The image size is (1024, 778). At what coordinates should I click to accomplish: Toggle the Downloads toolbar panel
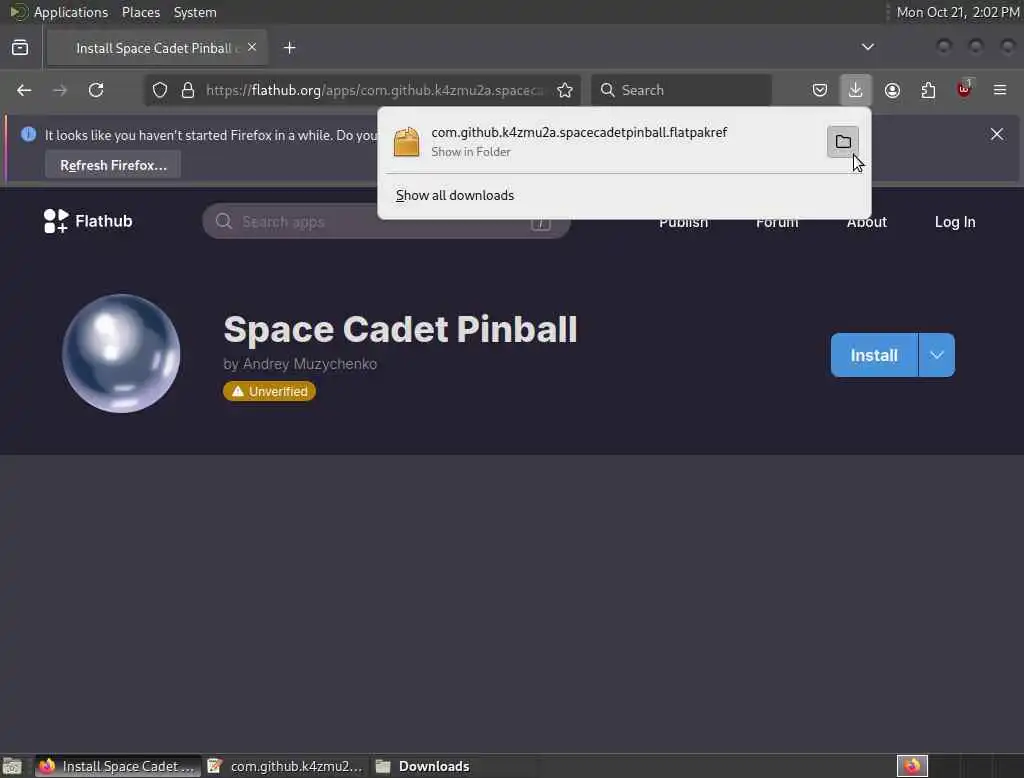(856, 90)
